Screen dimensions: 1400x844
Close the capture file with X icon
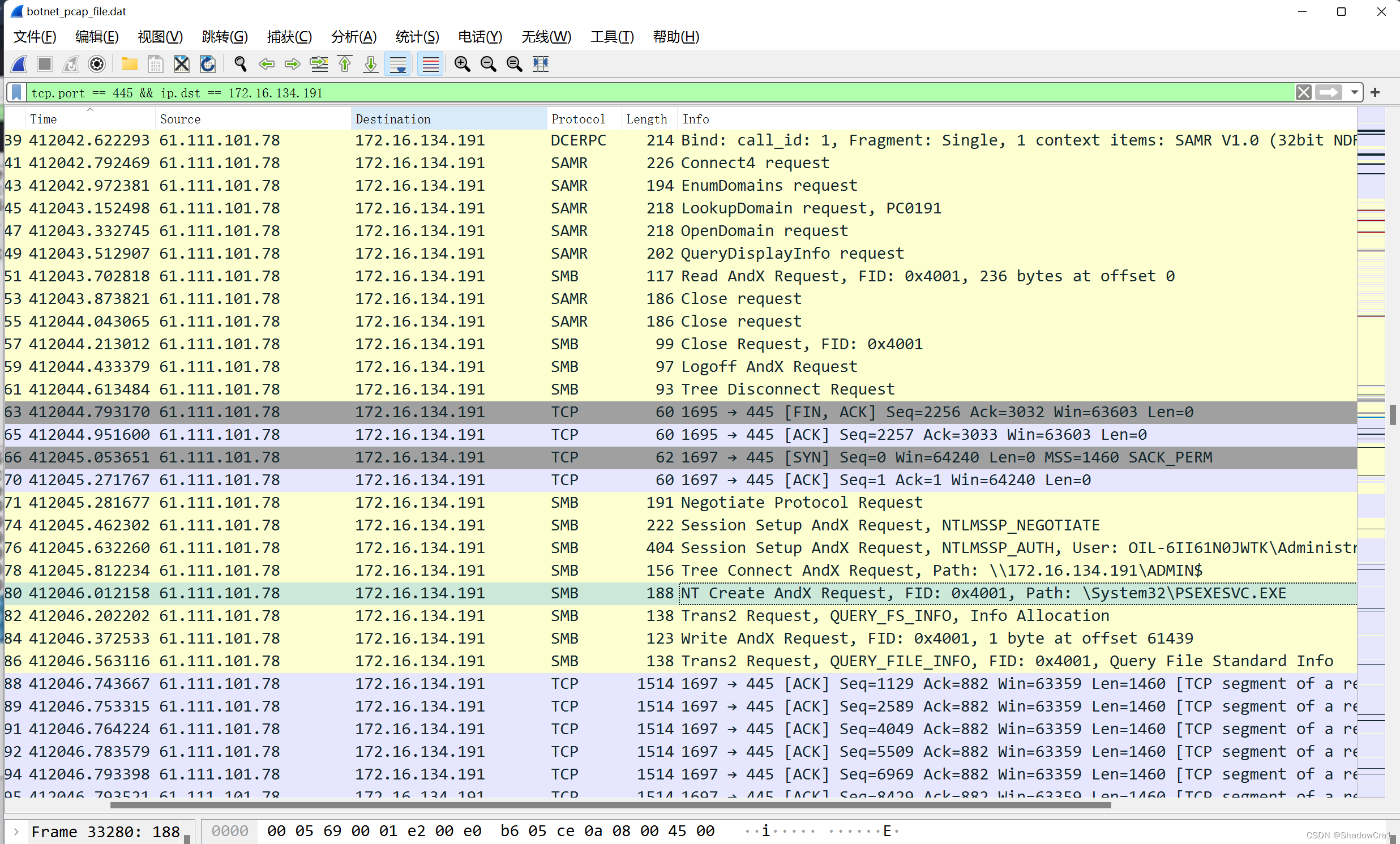point(182,63)
